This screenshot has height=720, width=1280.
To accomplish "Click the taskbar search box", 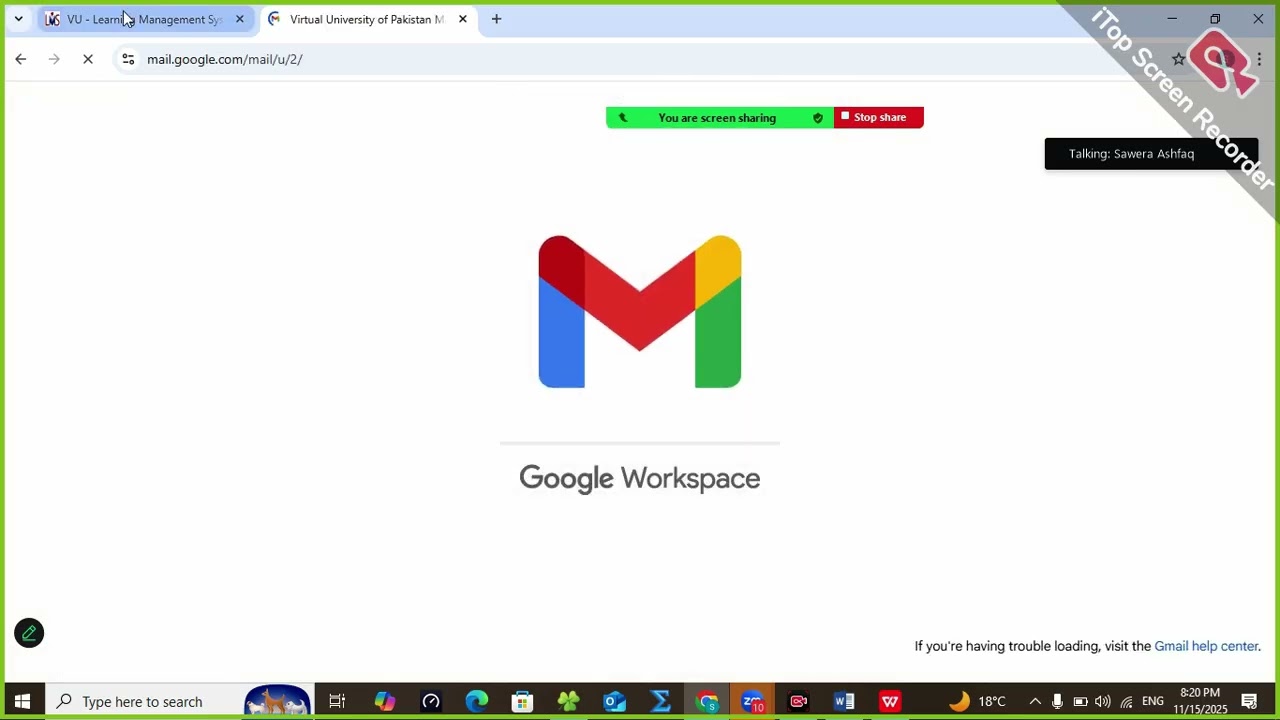I will pyautogui.click(x=179, y=701).
